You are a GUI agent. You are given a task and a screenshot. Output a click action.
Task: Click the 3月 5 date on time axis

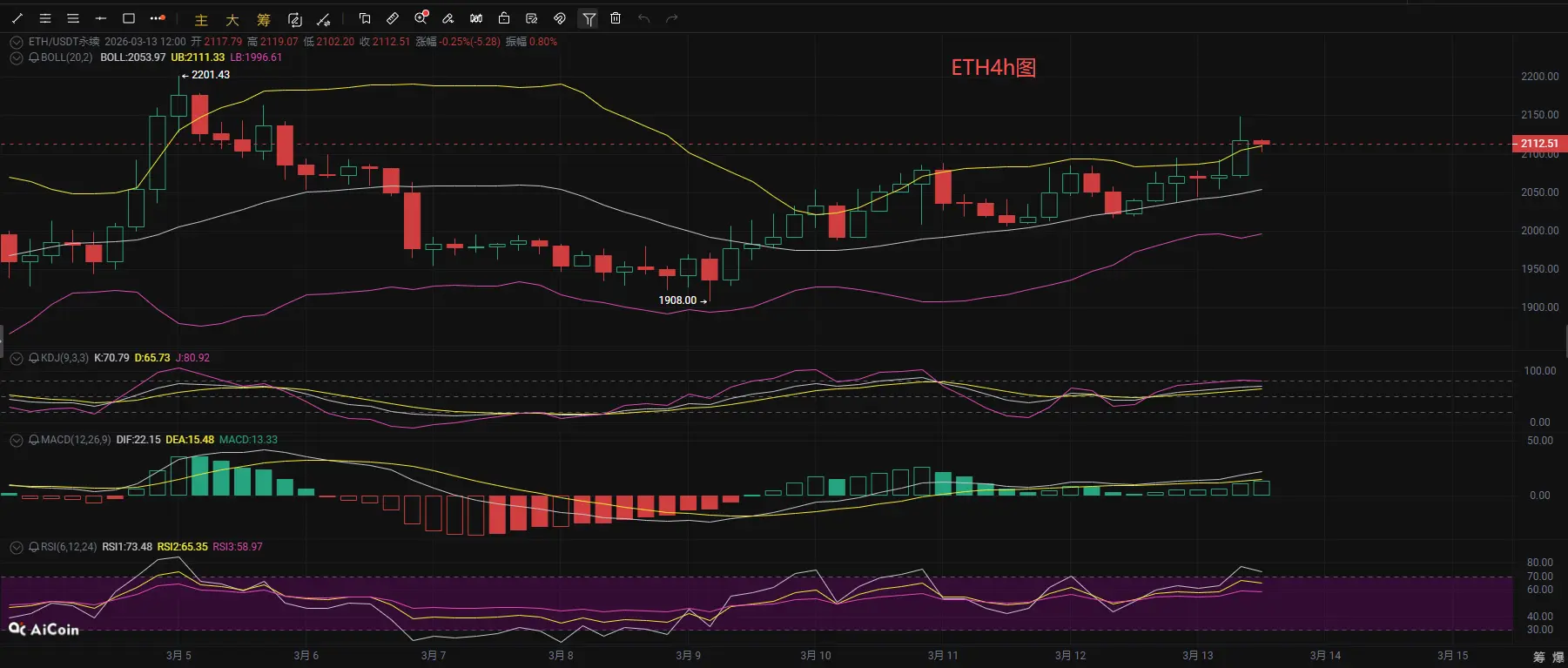tap(178, 656)
